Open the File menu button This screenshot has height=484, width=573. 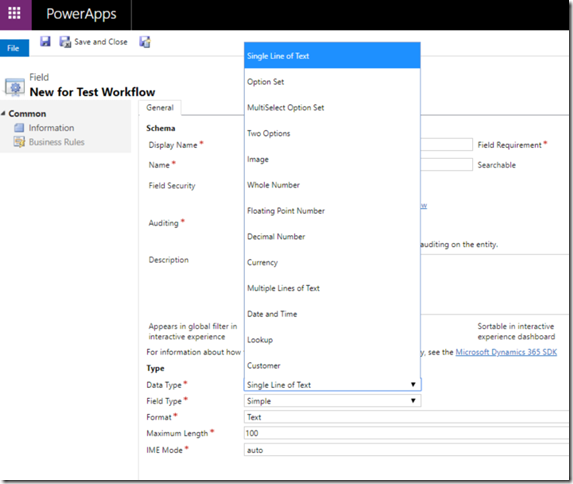tap(14, 48)
